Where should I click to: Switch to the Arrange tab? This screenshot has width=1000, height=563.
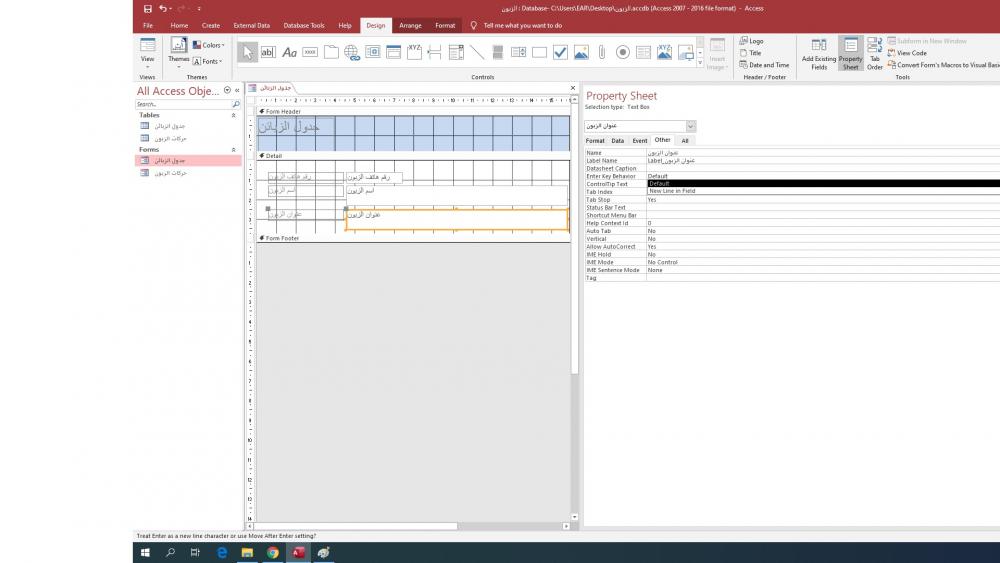click(x=410, y=26)
